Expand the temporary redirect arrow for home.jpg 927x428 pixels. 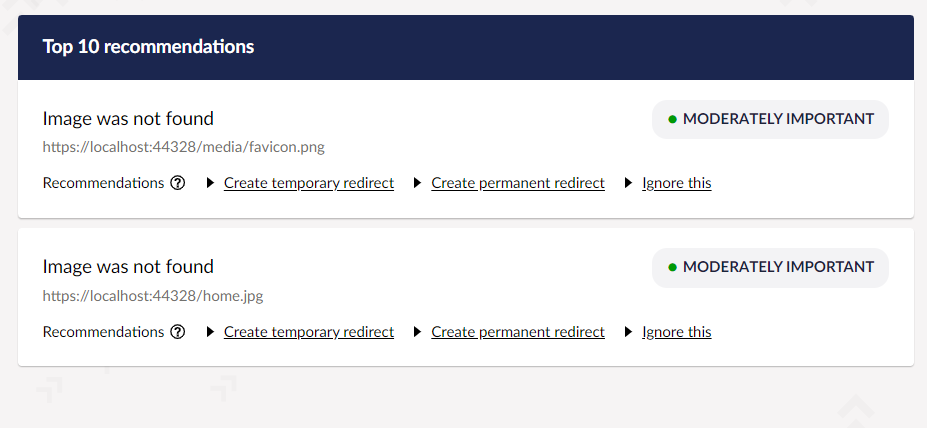pyautogui.click(x=210, y=332)
